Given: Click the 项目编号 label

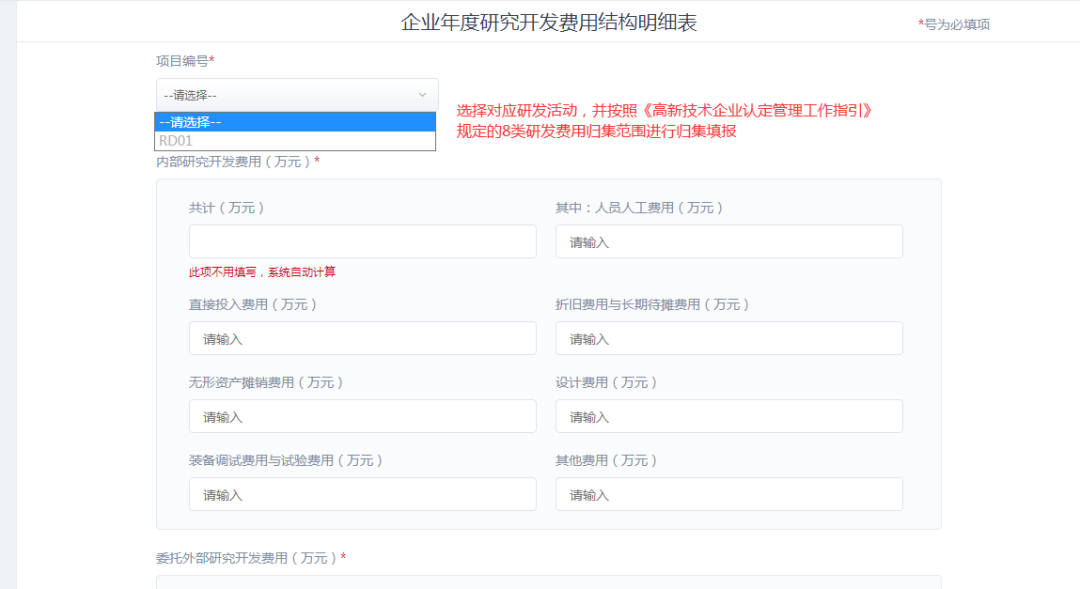Looking at the screenshot, I should click(x=185, y=61).
